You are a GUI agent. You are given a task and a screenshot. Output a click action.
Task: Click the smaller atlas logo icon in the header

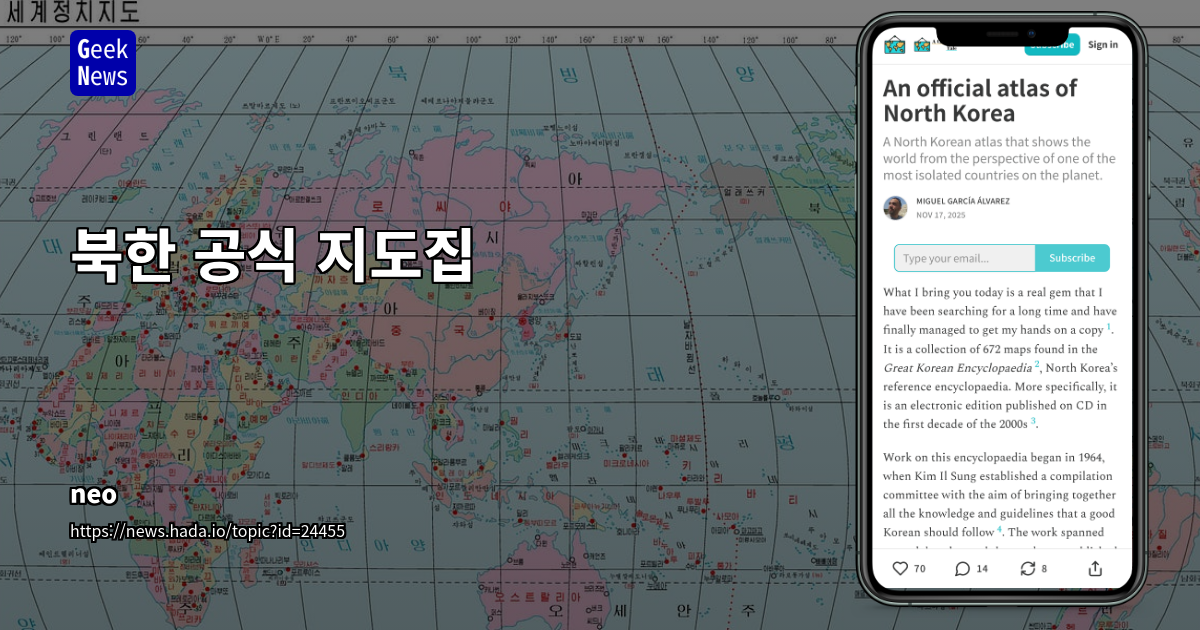pyautogui.click(x=921, y=44)
